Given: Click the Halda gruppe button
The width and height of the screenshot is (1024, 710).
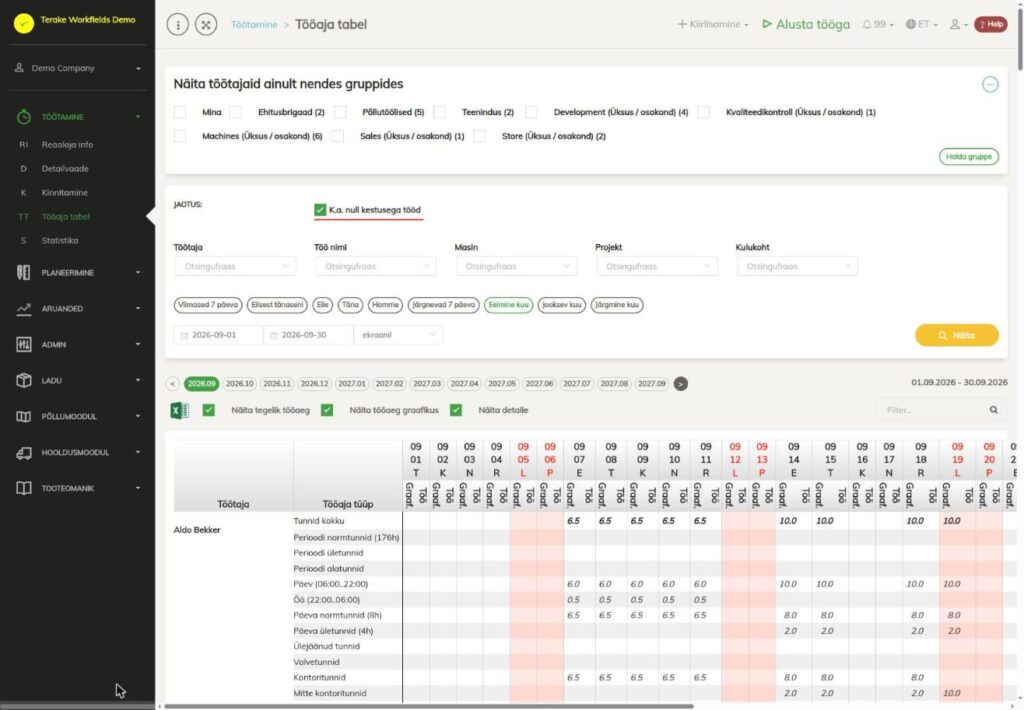Looking at the screenshot, I should (968, 157).
